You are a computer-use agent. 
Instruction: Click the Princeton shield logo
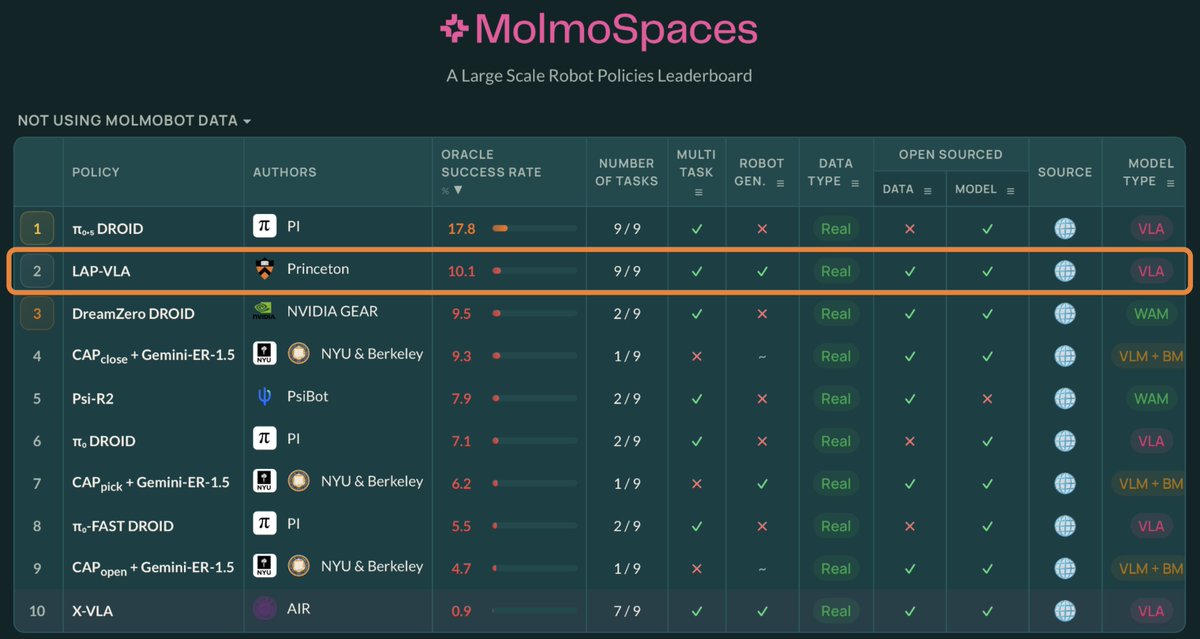pyautogui.click(x=265, y=270)
